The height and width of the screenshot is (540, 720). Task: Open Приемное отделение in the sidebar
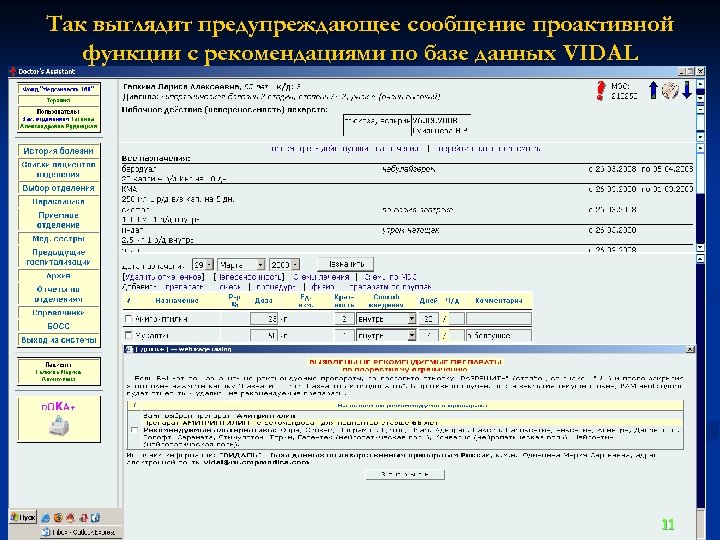point(58,220)
